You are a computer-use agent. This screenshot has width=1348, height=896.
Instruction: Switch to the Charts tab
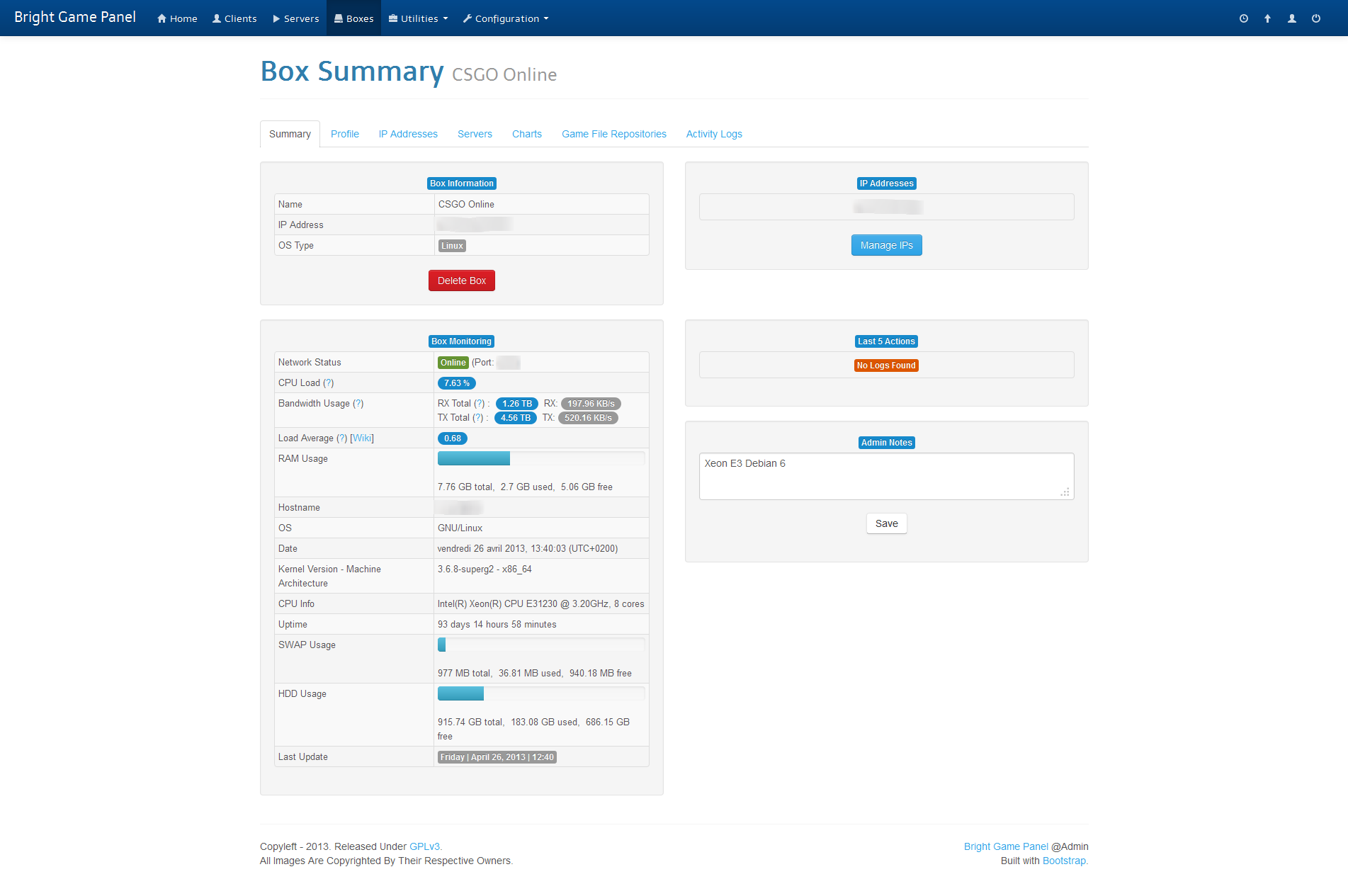(526, 134)
